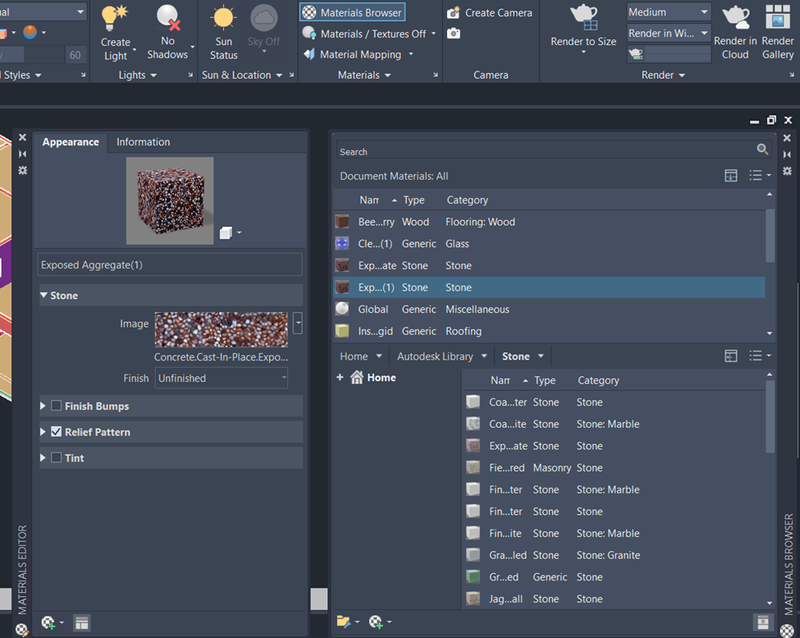Open the Render in Window dropdown

[668, 34]
